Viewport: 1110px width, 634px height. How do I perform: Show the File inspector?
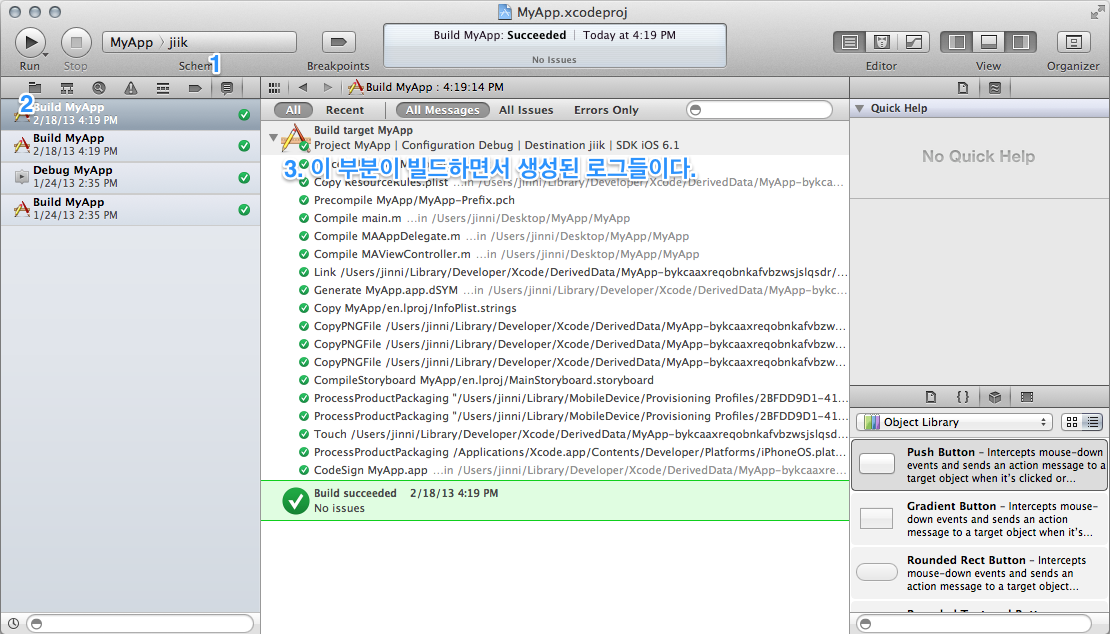pyautogui.click(x=963, y=88)
